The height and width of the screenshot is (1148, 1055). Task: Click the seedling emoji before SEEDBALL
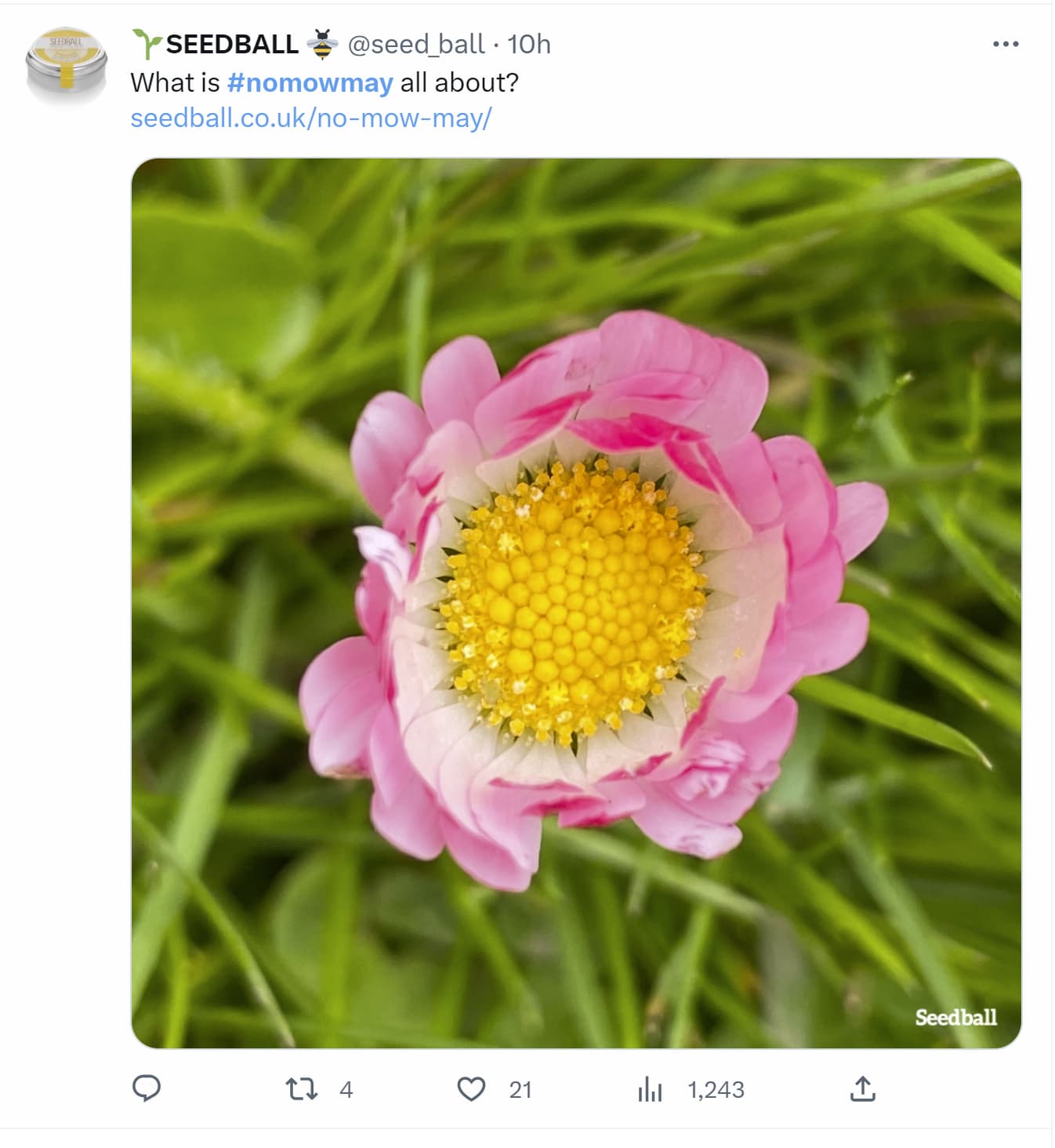click(x=147, y=44)
